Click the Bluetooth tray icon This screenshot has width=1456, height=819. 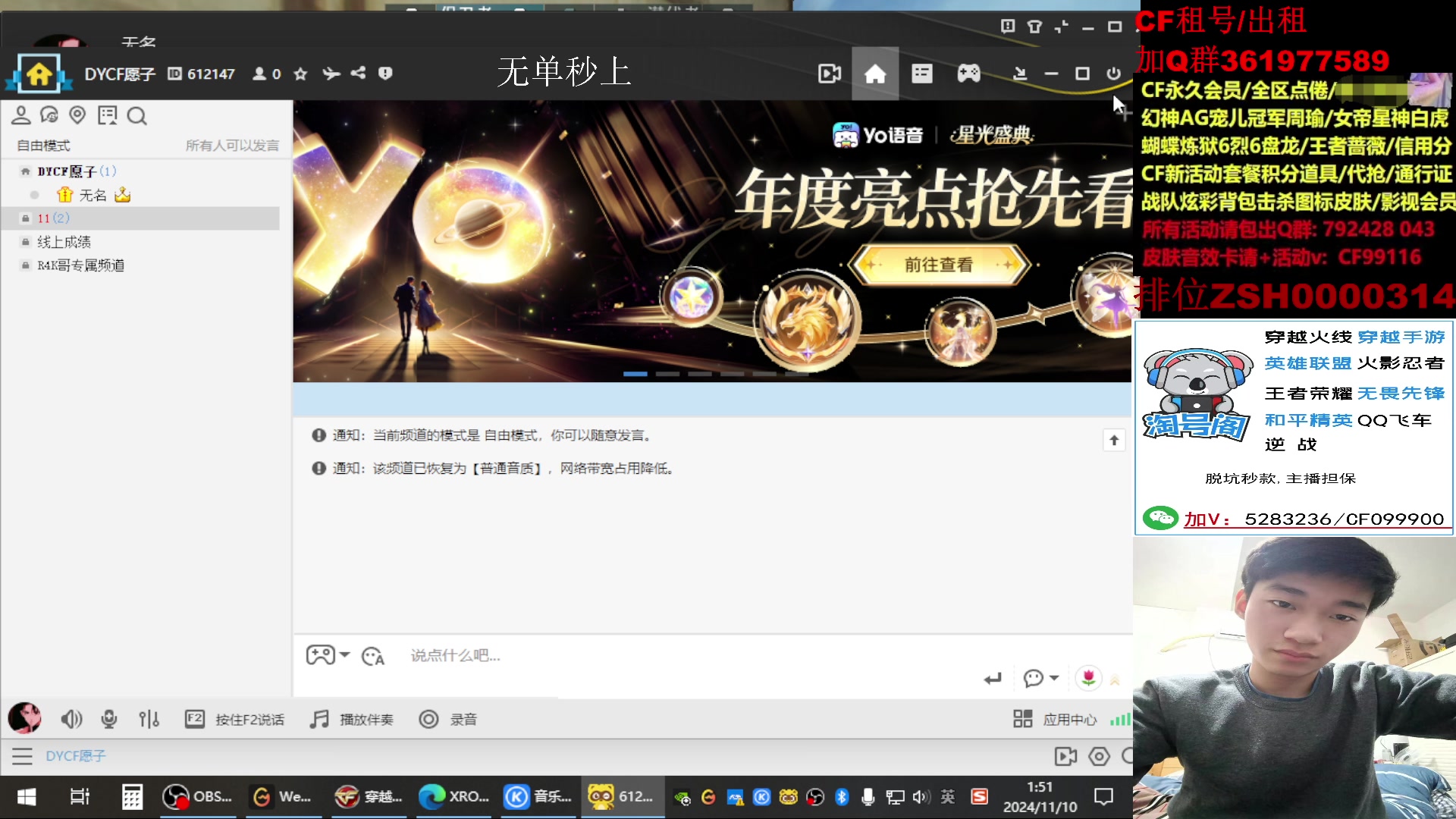click(841, 797)
